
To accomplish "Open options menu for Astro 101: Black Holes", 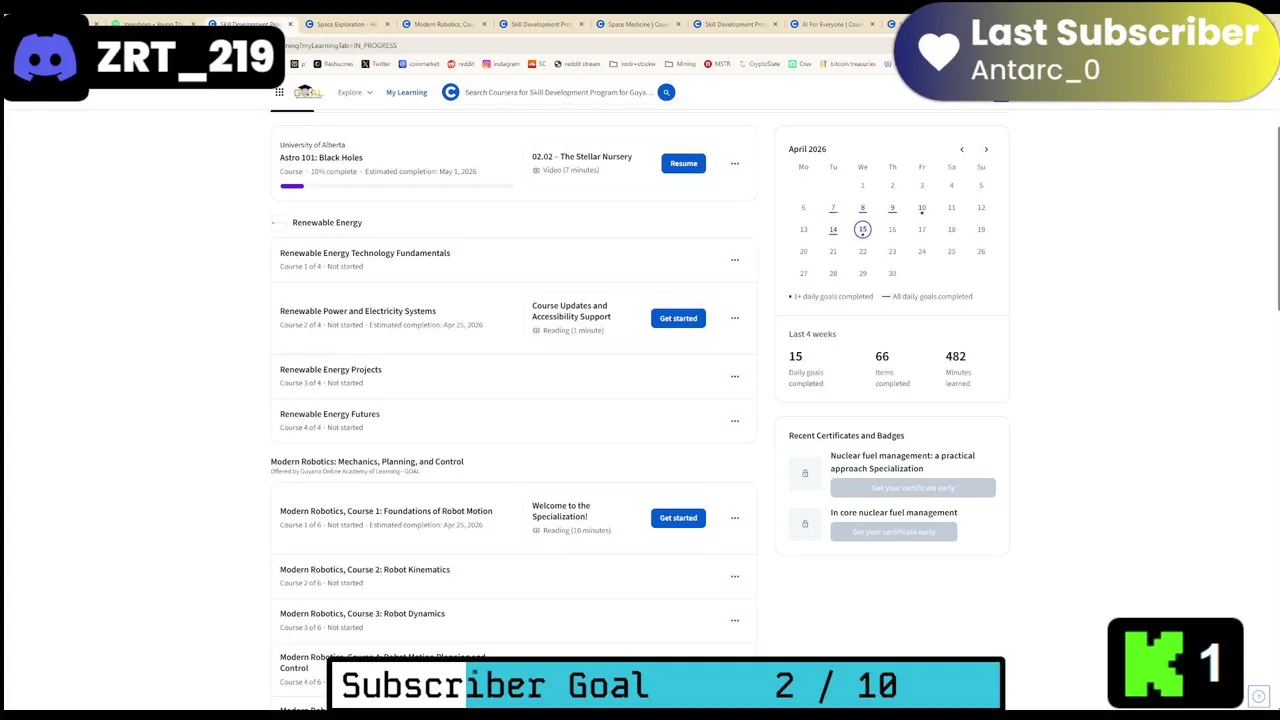I will (735, 164).
